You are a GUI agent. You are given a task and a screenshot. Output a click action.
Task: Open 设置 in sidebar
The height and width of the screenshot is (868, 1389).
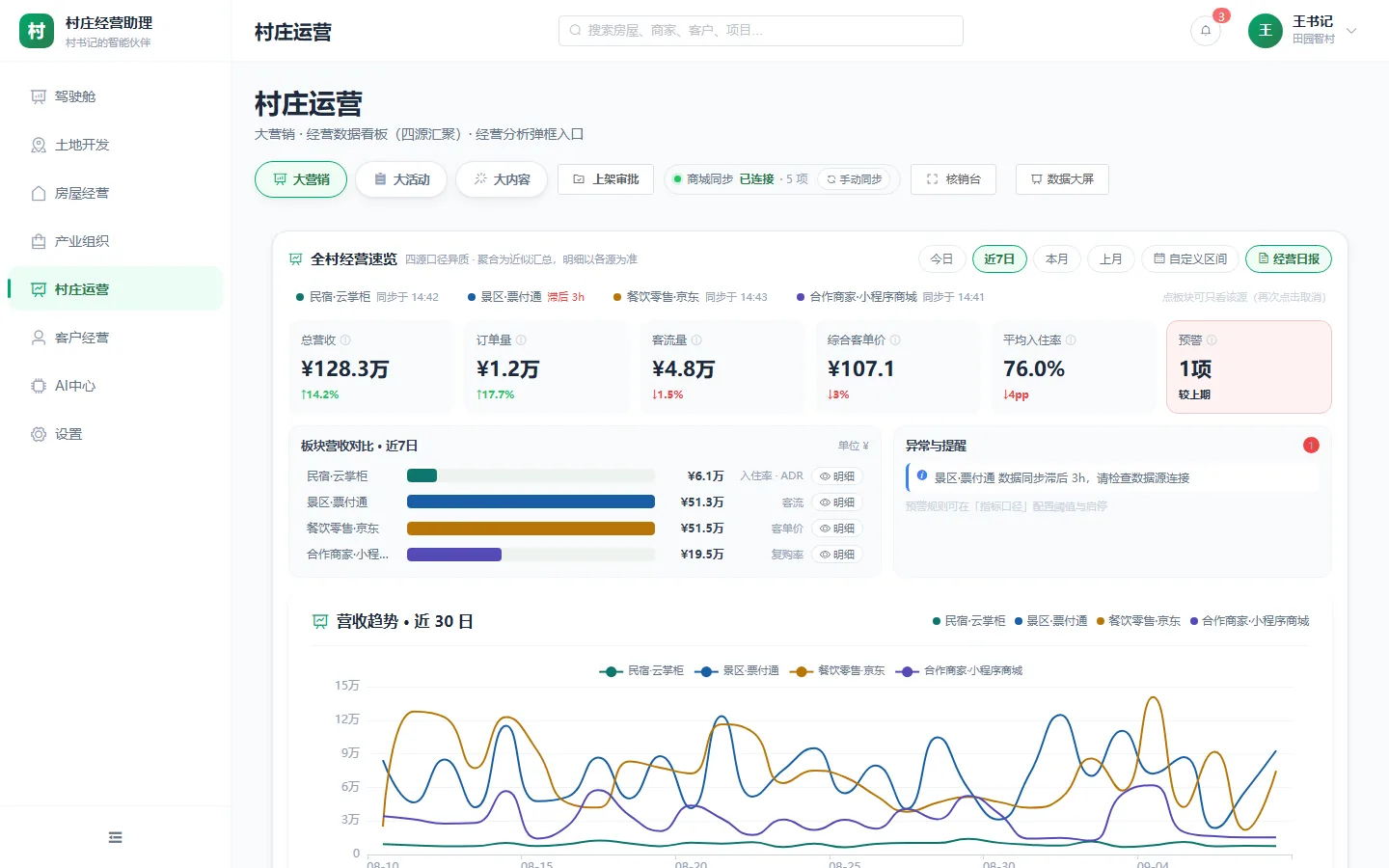click(x=115, y=434)
